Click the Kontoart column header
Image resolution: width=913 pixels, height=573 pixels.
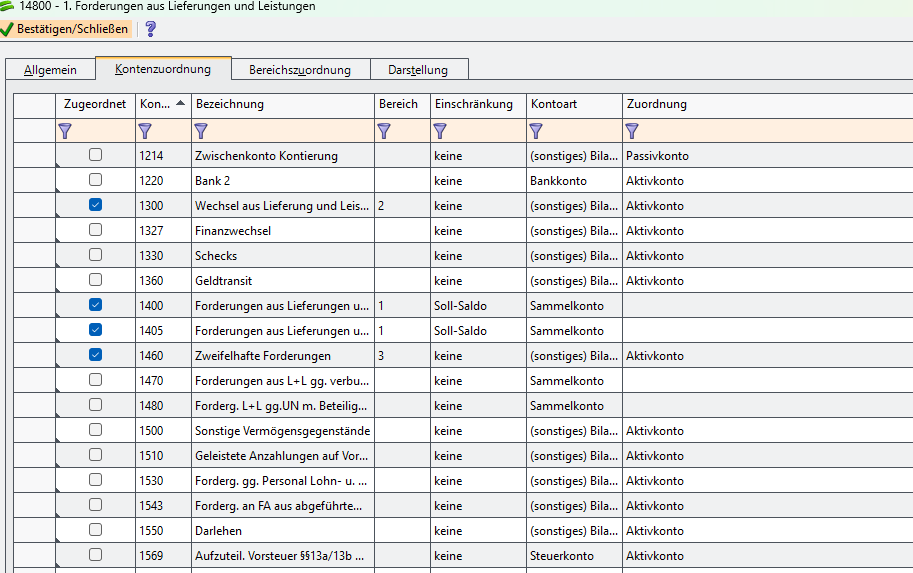(x=554, y=104)
